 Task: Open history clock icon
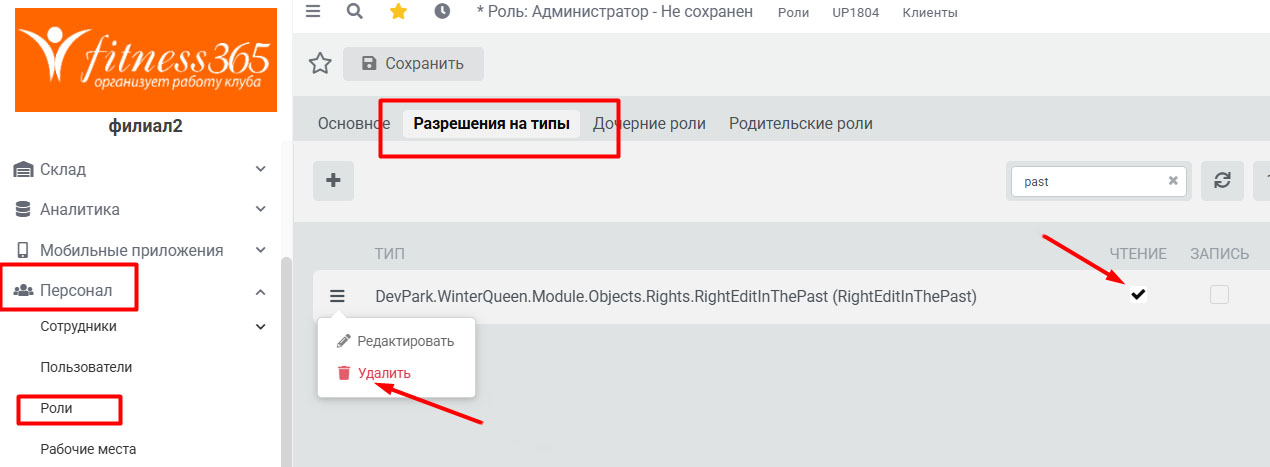[x=442, y=11]
